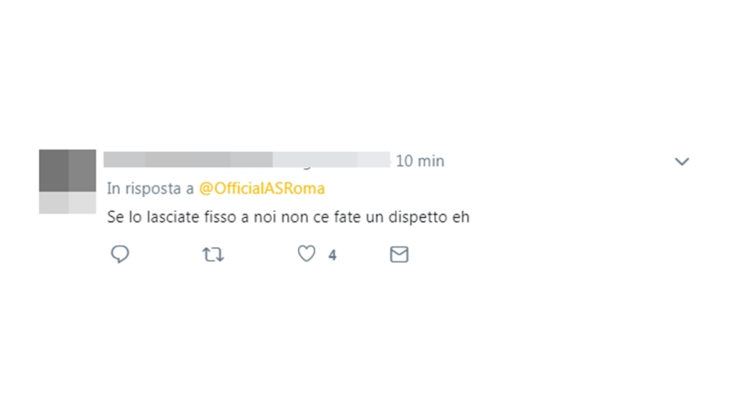Like the tweet with the heart icon
Screen dimensions: 736x409
pyautogui.click(x=307, y=254)
